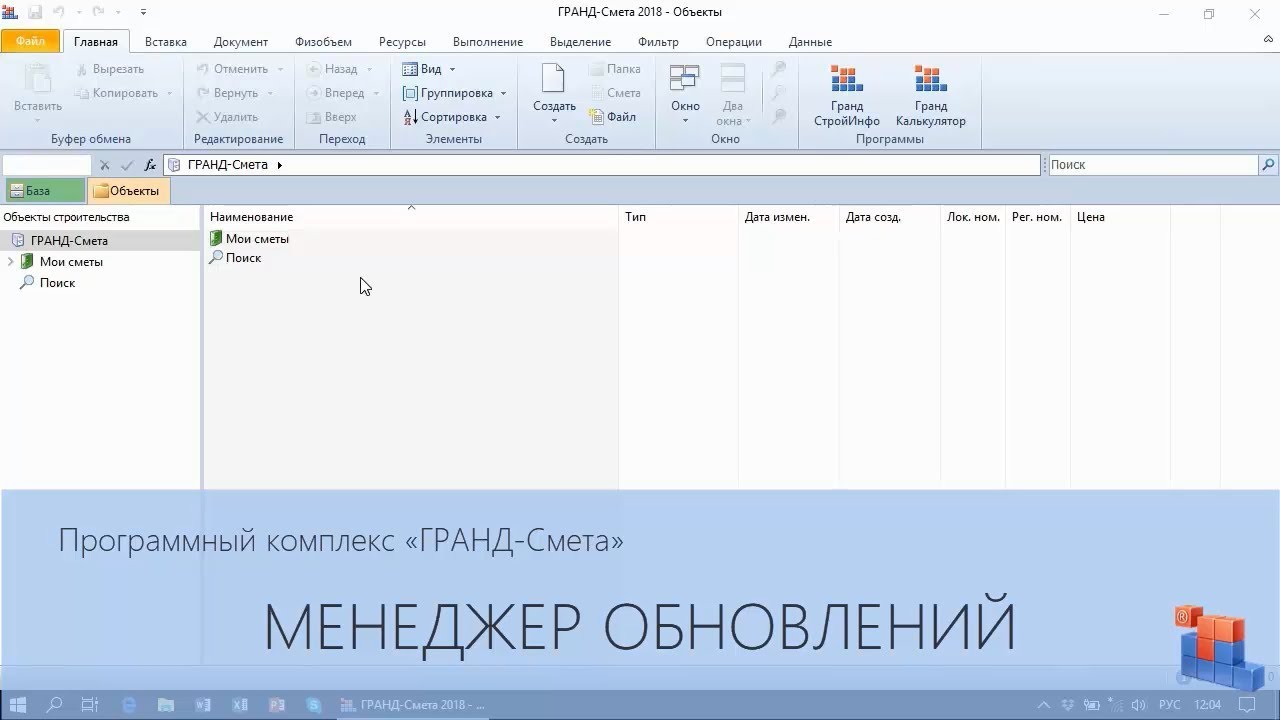Switch to the Фильтр ribbon tab
Image resolution: width=1280 pixels, height=720 pixels.
pyautogui.click(x=658, y=42)
